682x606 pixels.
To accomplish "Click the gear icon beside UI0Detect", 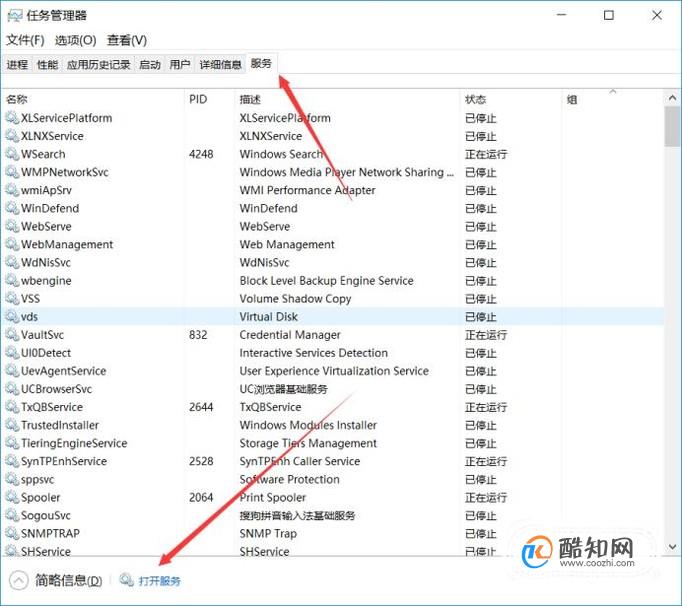I will (12, 352).
